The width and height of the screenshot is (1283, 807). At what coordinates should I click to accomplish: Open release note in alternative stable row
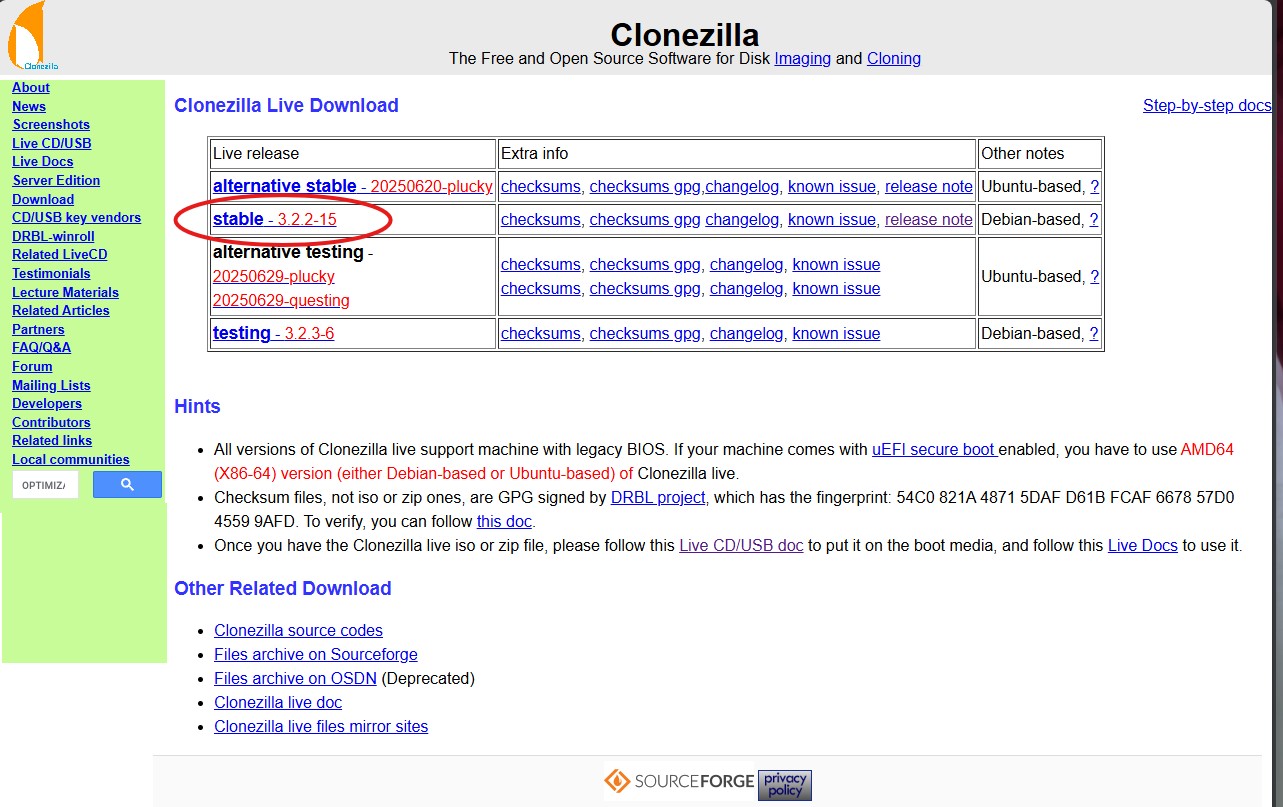(x=929, y=186)
